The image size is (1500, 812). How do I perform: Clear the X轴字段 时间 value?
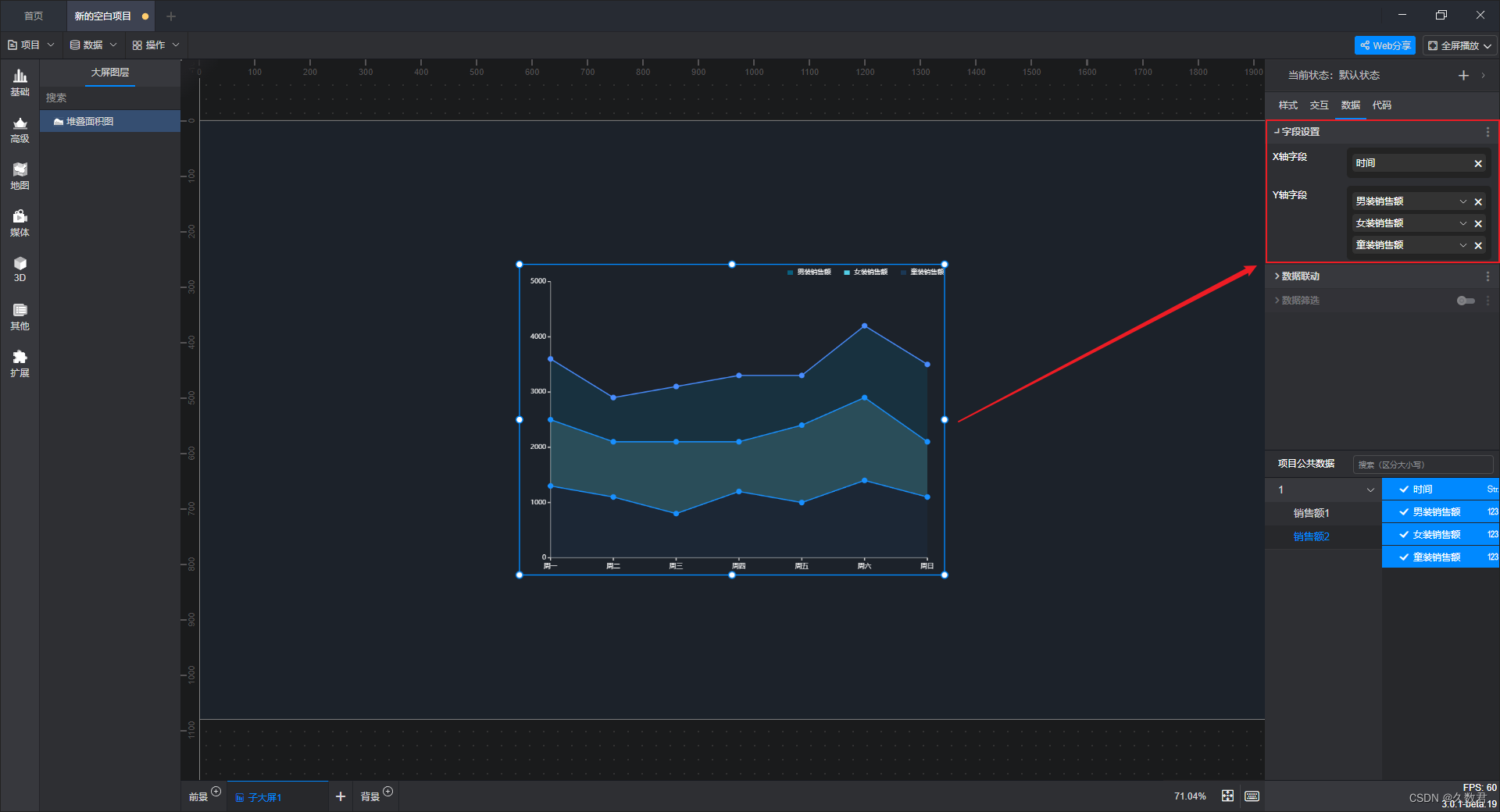pyautogui.click(x=1478, y=163)
